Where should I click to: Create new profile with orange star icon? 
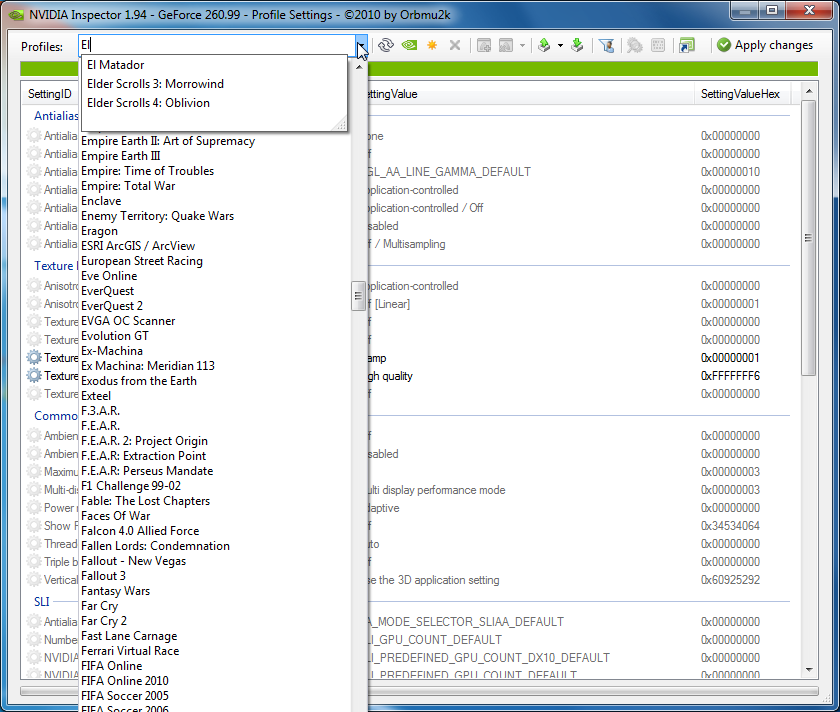(432, 46)
